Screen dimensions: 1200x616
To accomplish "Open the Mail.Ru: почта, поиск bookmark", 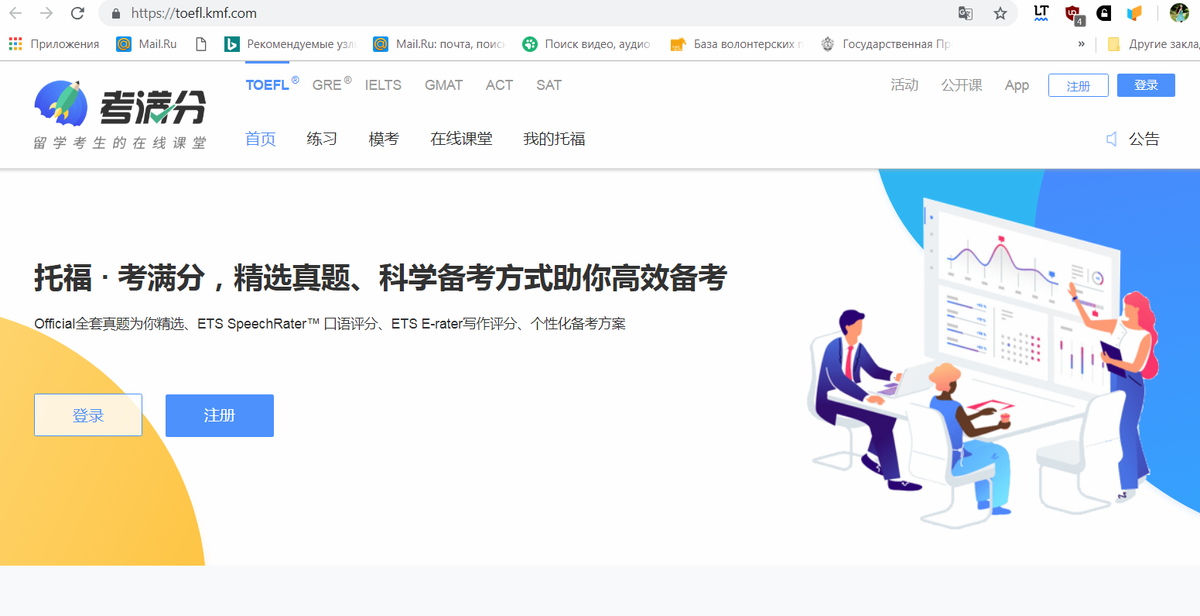I will click(x=440, y=44).
